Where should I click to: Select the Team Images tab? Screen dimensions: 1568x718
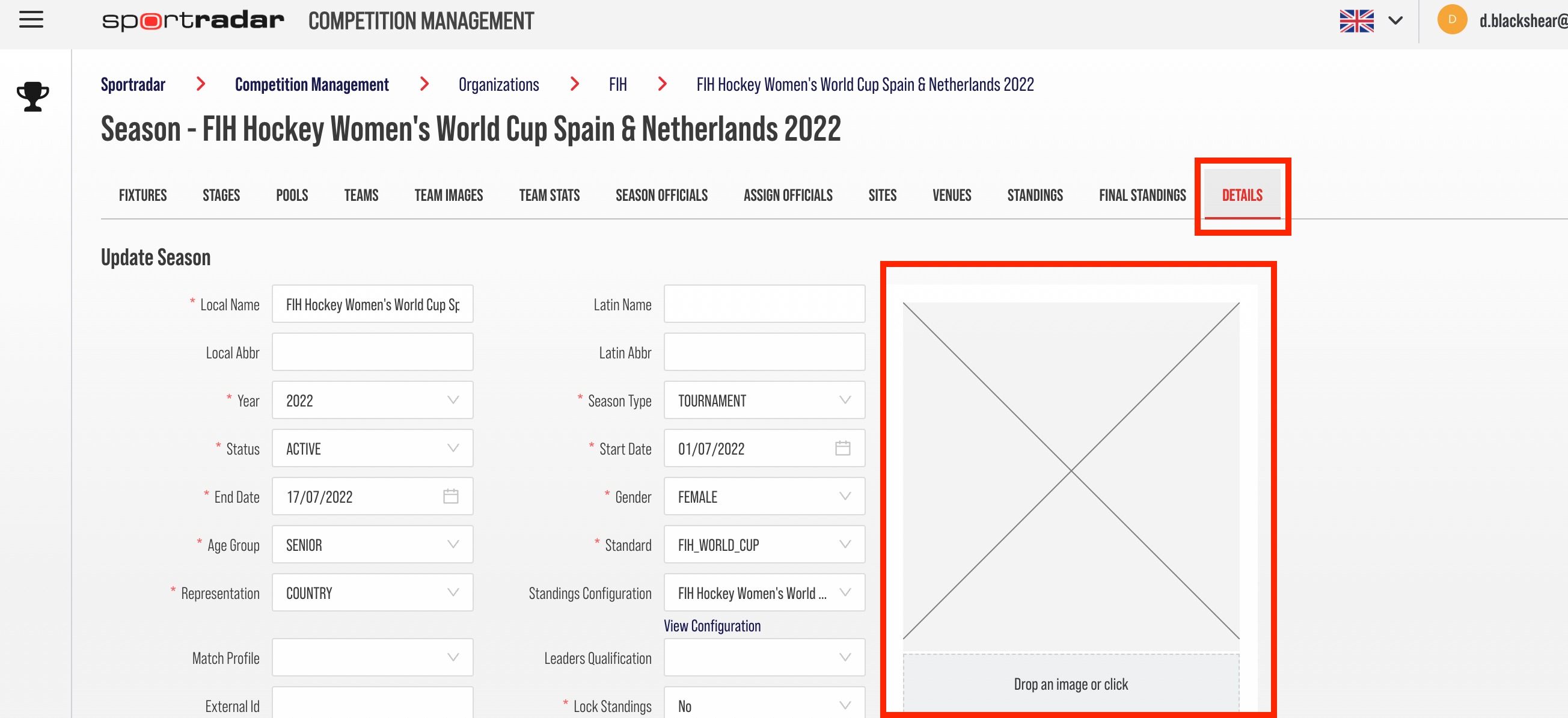pos(449,195)
